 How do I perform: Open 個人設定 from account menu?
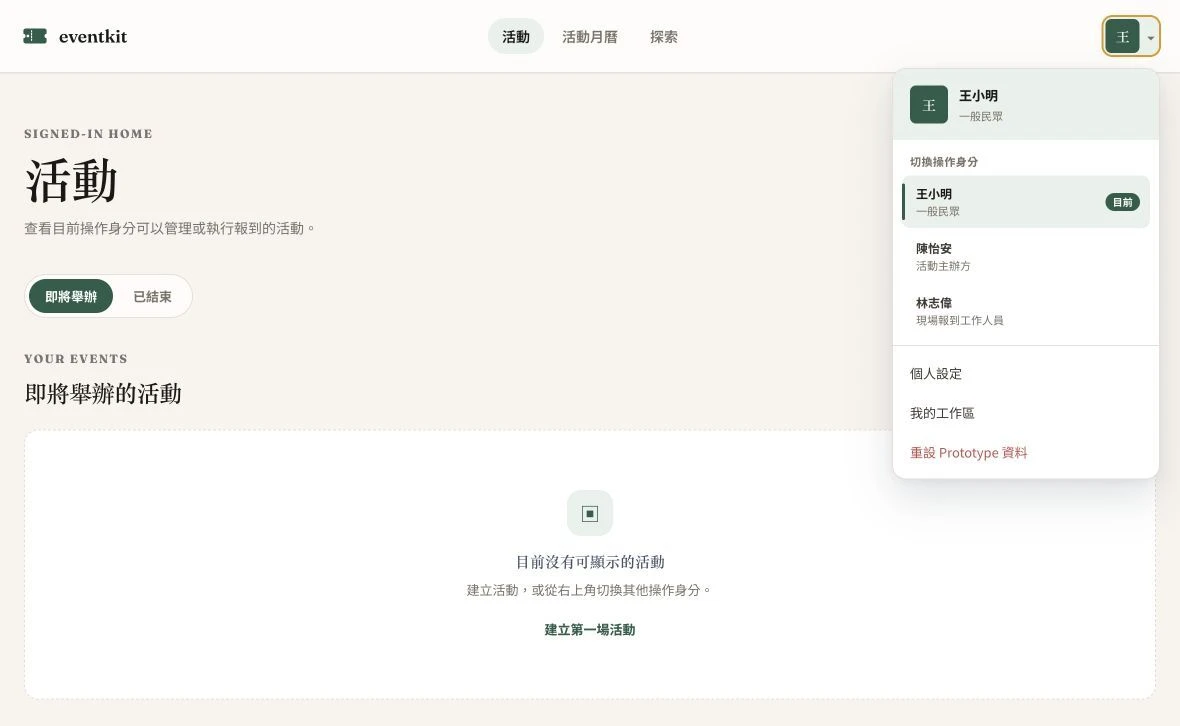pos(1026,374)
